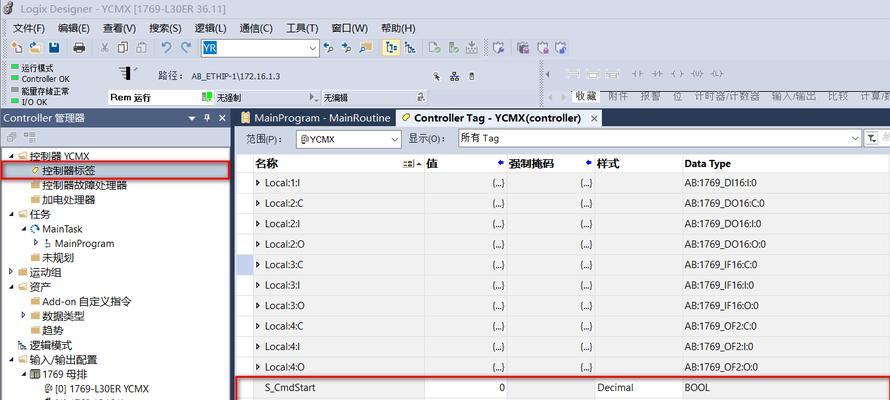
Task: Click the pointer icon beside the path
Action: (x=436, y=77)
